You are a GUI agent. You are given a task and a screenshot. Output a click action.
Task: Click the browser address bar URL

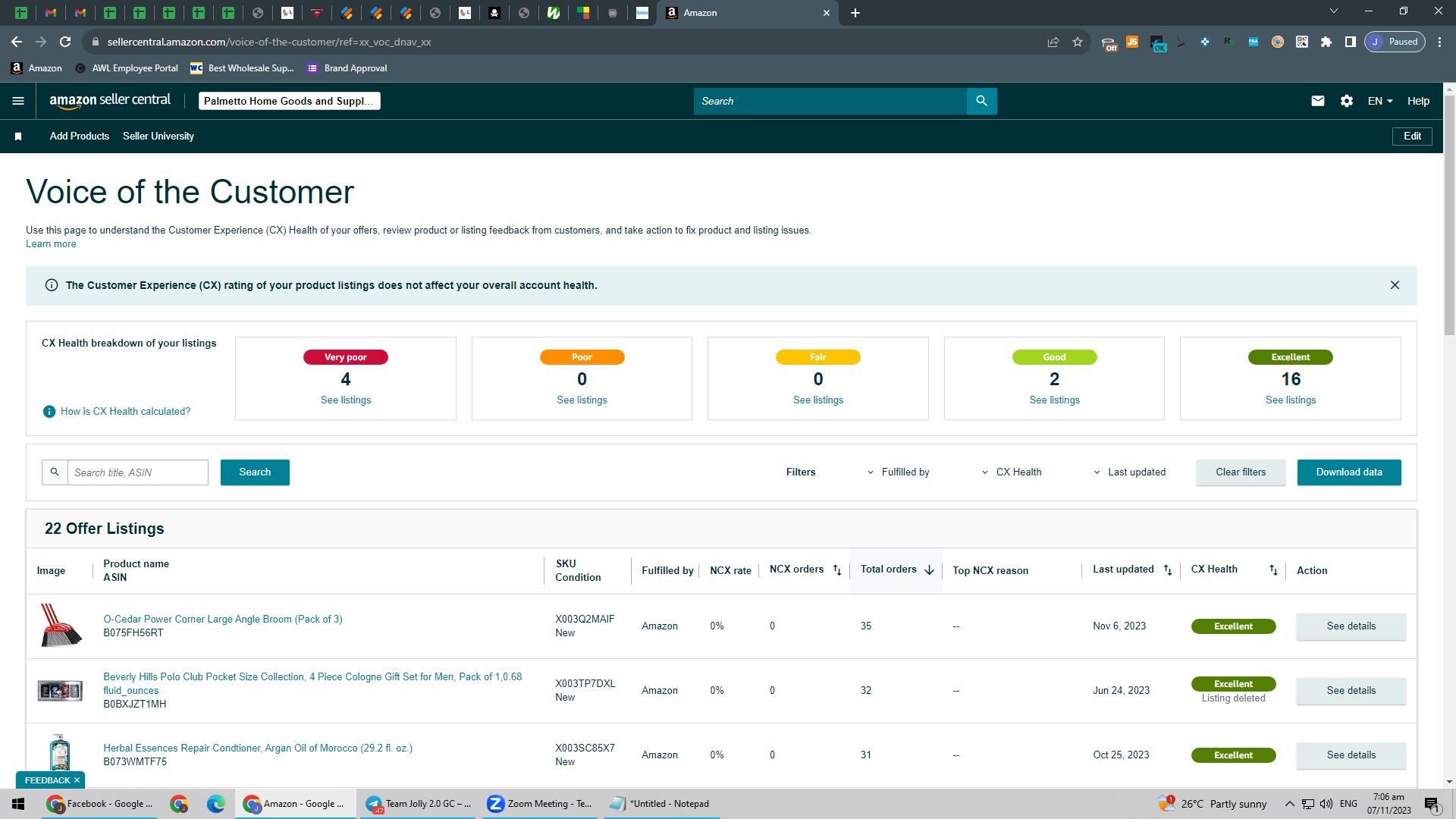[269, 42]
